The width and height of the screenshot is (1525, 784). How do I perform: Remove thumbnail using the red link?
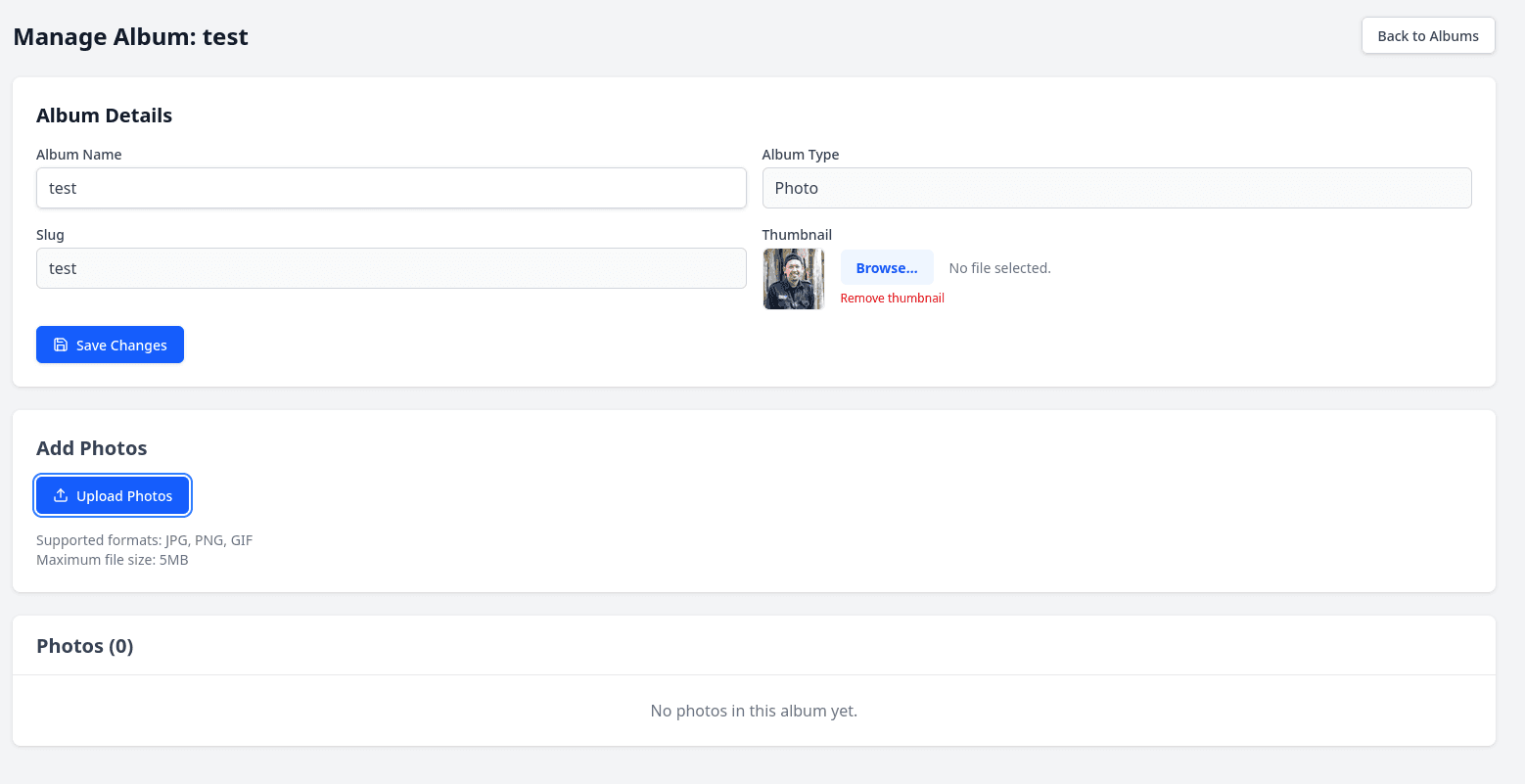pos(893,299)
